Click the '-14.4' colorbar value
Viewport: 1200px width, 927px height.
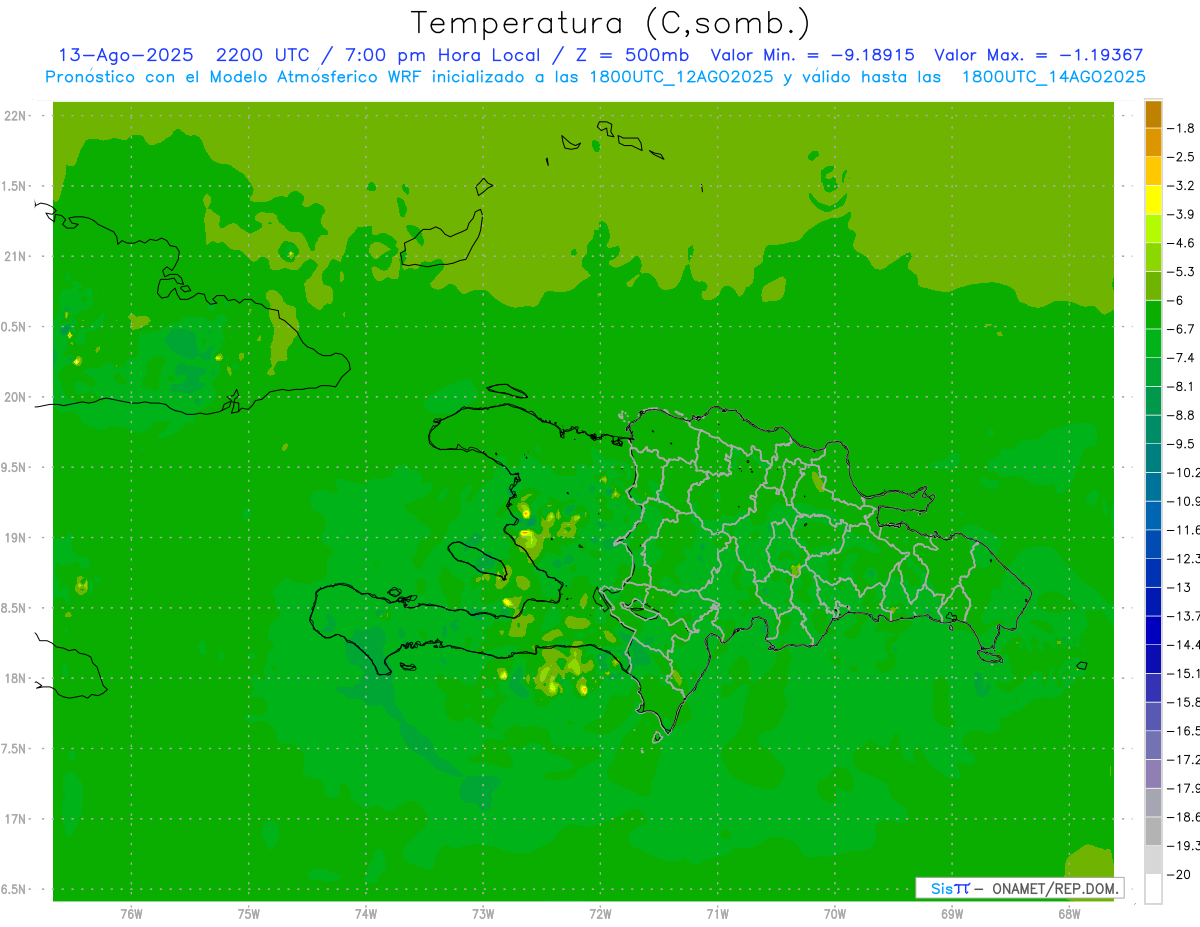(x=1183, y=644)
